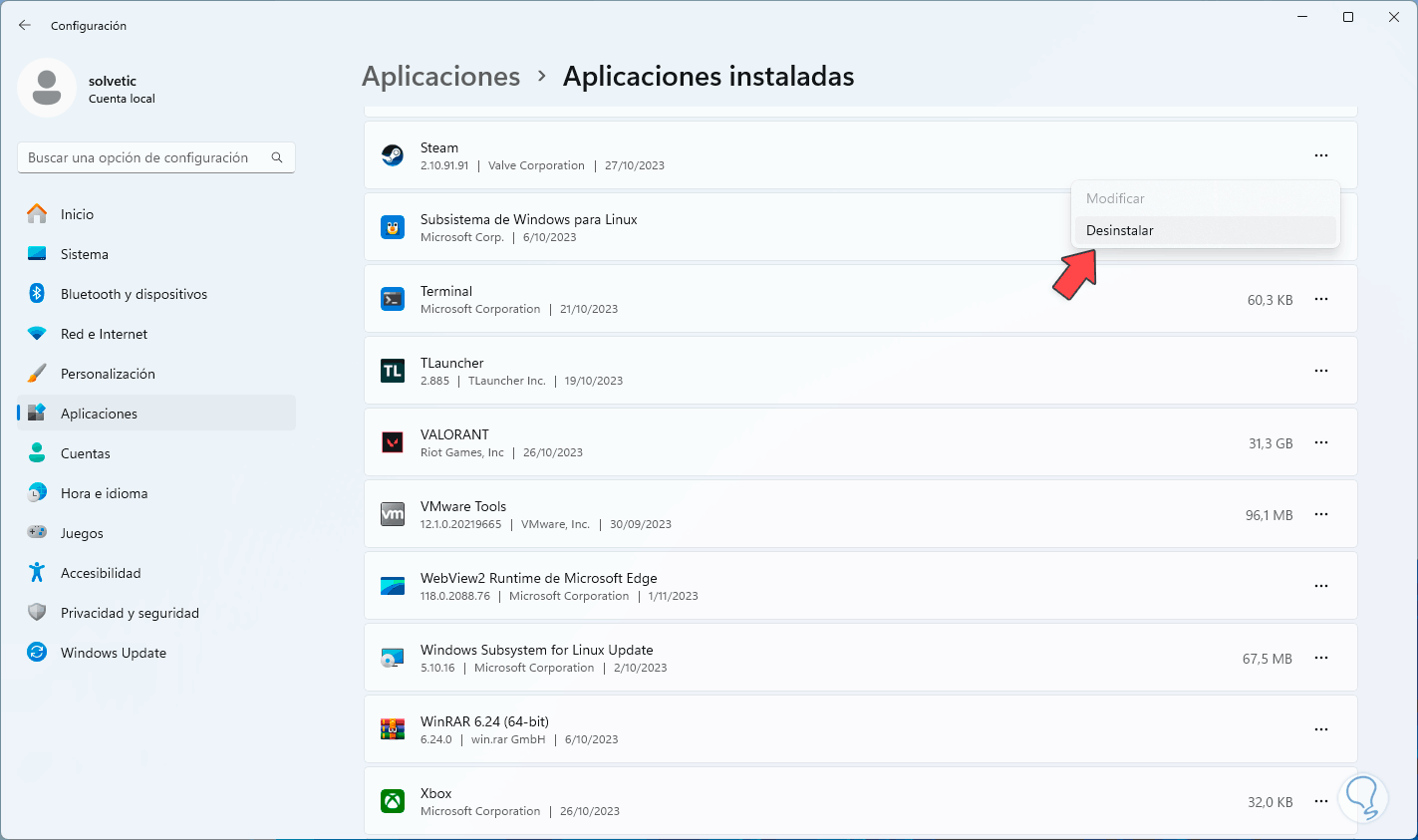Screen dimensions: 1418x840
Task: Open Cuentas settings
Action: pos(156,453)
